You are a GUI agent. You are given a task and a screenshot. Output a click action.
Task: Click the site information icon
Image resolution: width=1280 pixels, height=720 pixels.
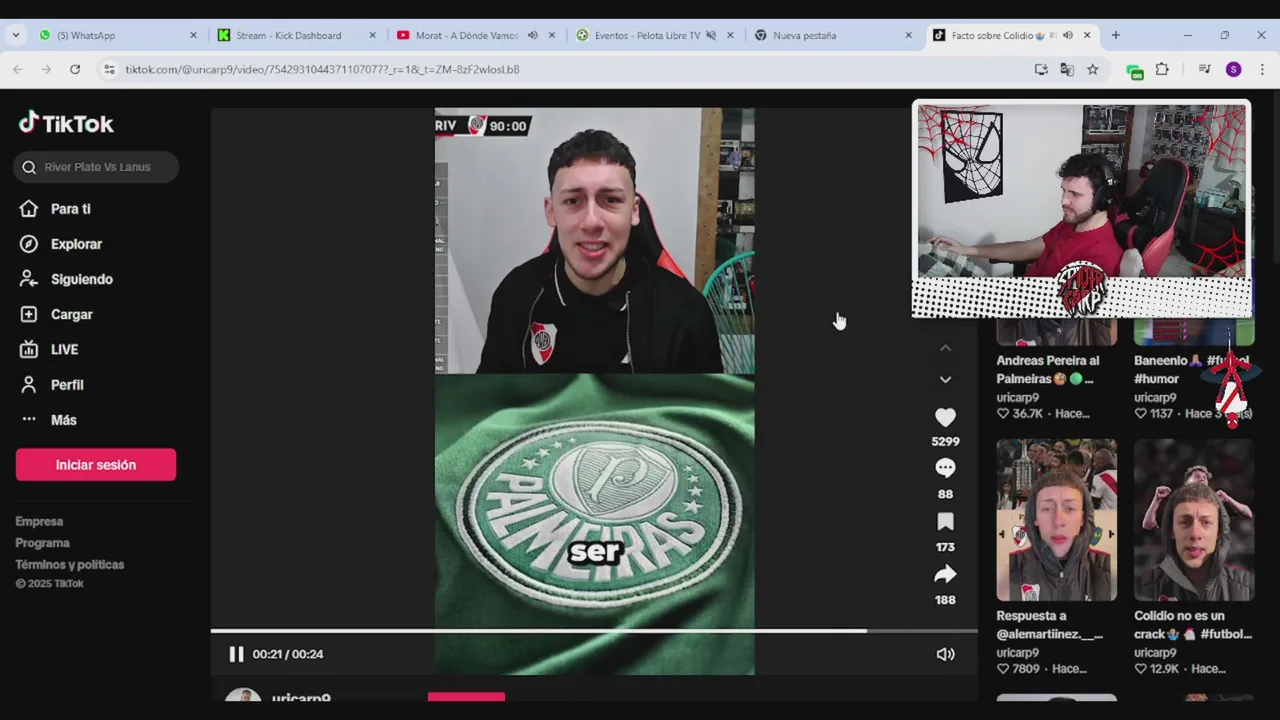click(110, 69)
